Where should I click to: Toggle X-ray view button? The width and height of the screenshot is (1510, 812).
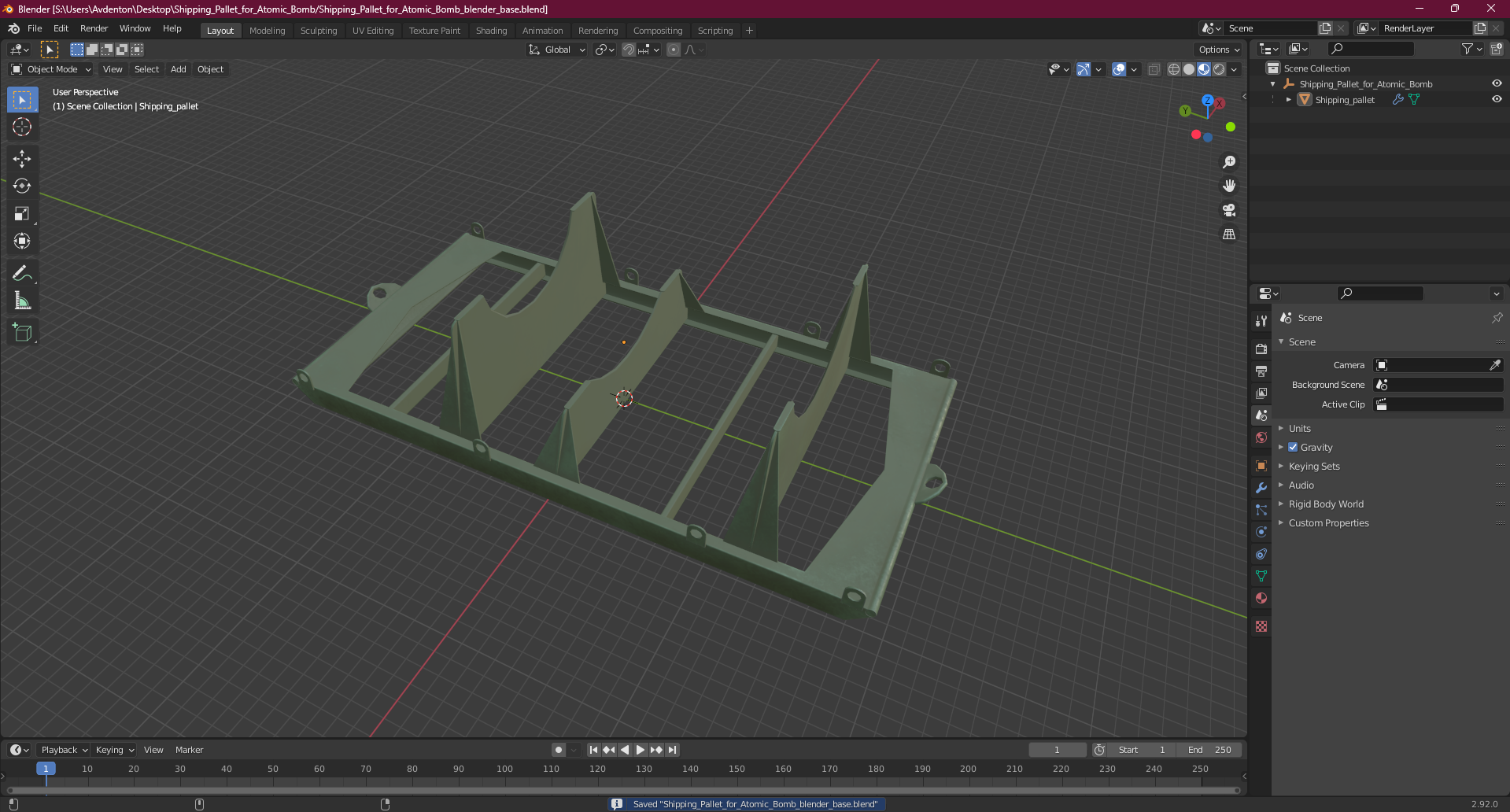pos(1154,69)
